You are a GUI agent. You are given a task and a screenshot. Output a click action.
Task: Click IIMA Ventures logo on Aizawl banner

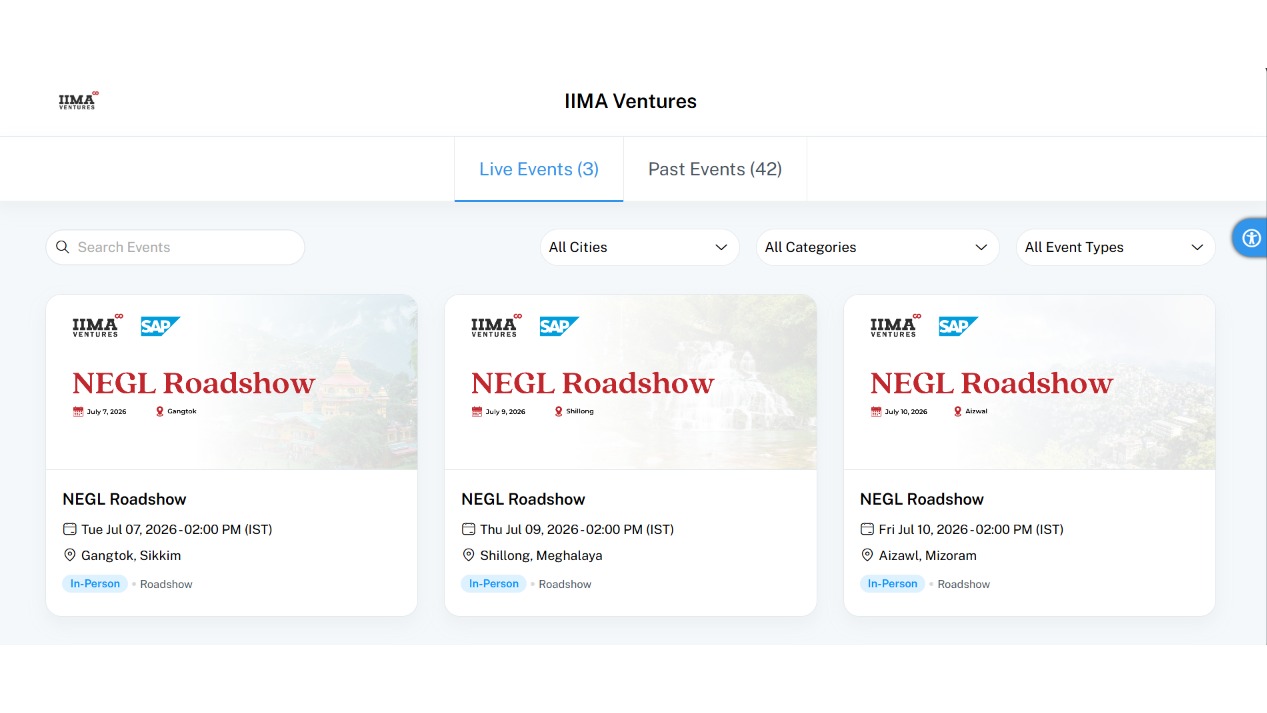point(895,325)
